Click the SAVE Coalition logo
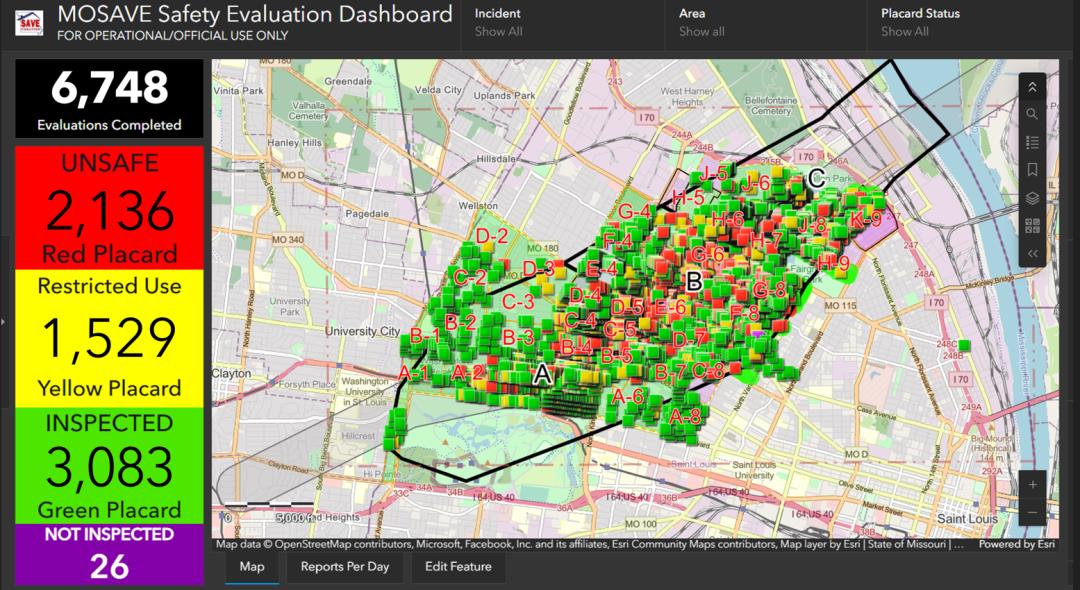Viewport: 1080px width, 590px height. [28, 22]
